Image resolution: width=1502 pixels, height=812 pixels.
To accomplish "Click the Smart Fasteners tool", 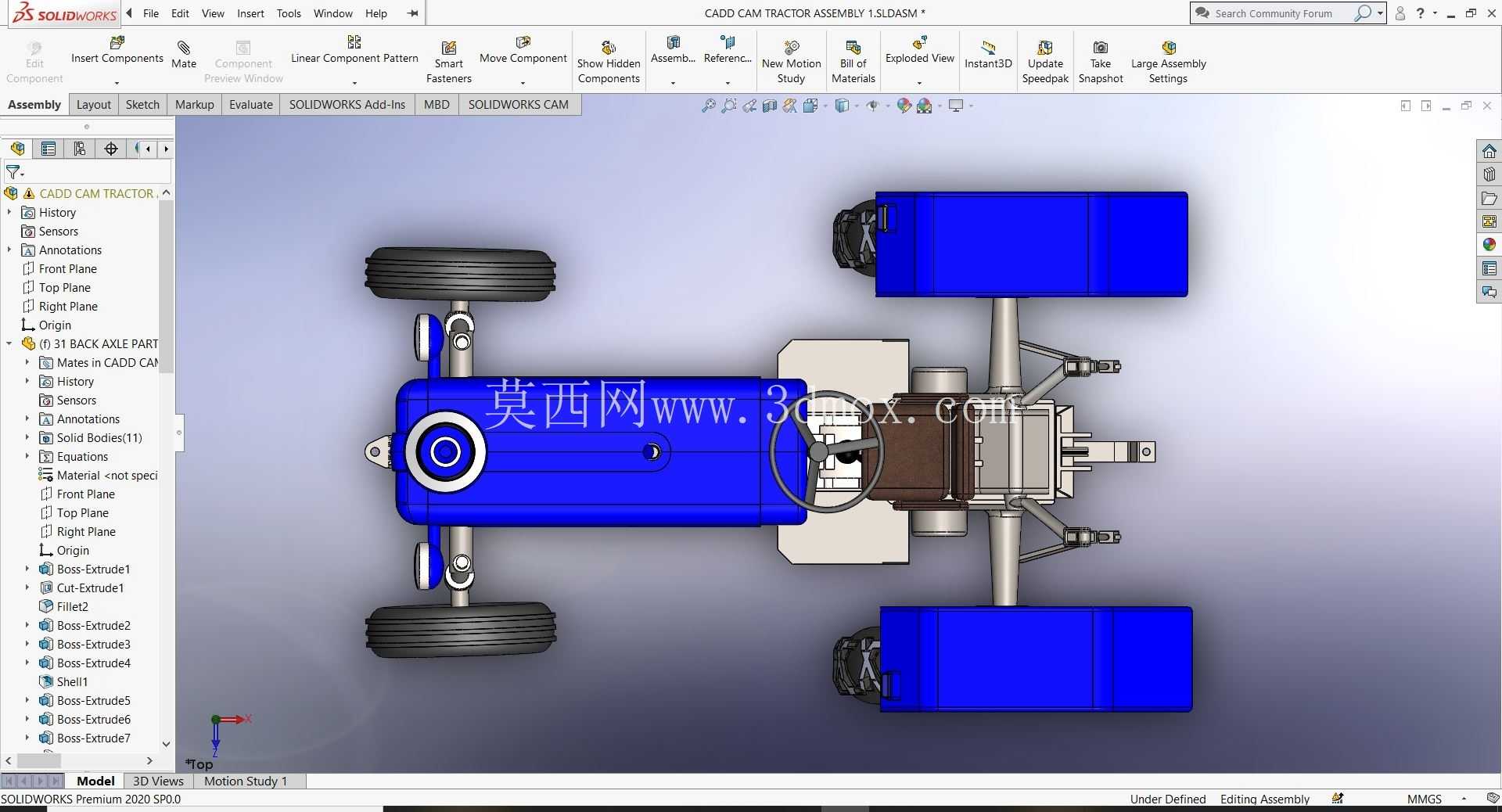I will tap(448, 62).
